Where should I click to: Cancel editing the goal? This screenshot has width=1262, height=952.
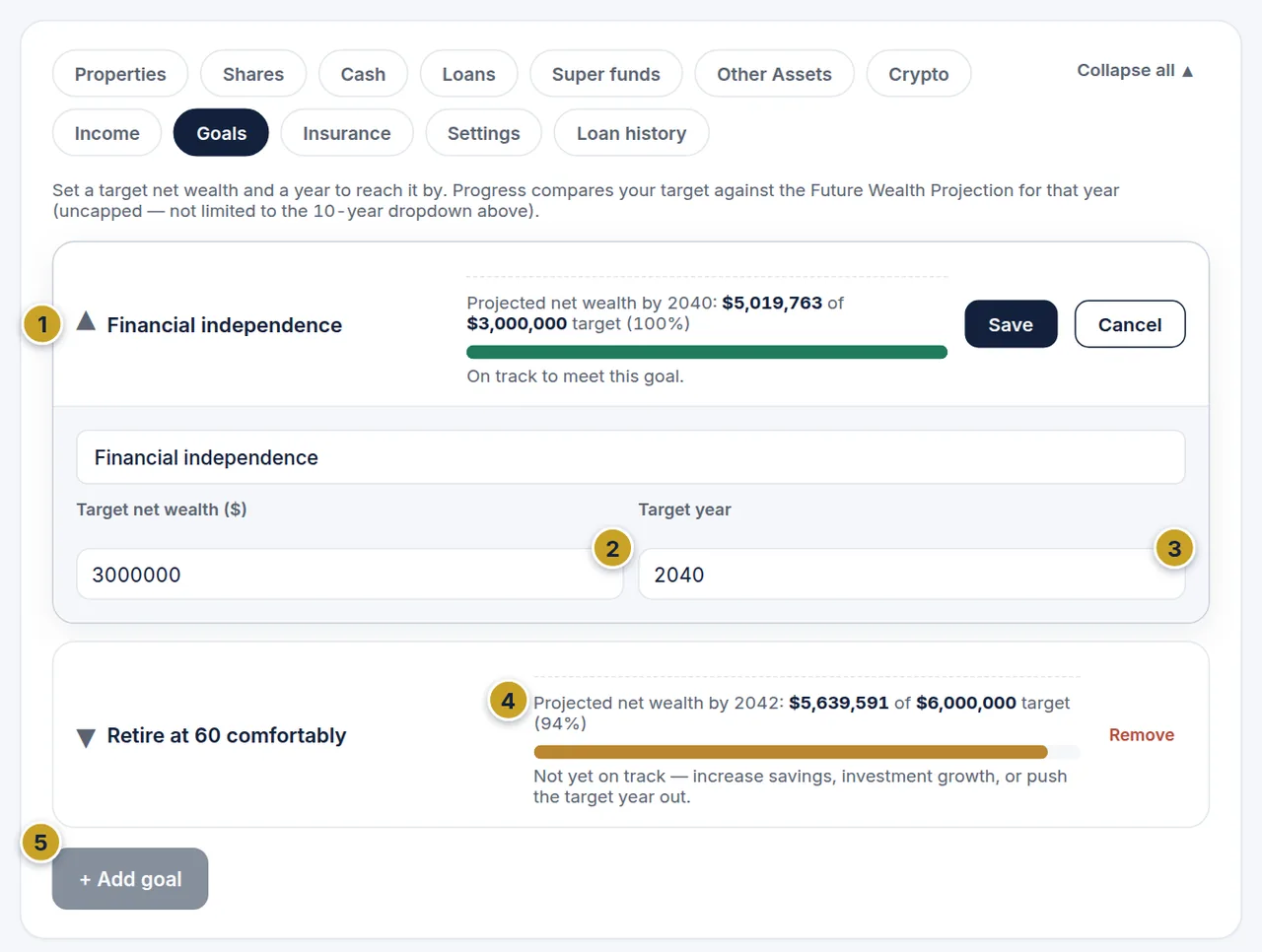click(x=1130, y=324)
